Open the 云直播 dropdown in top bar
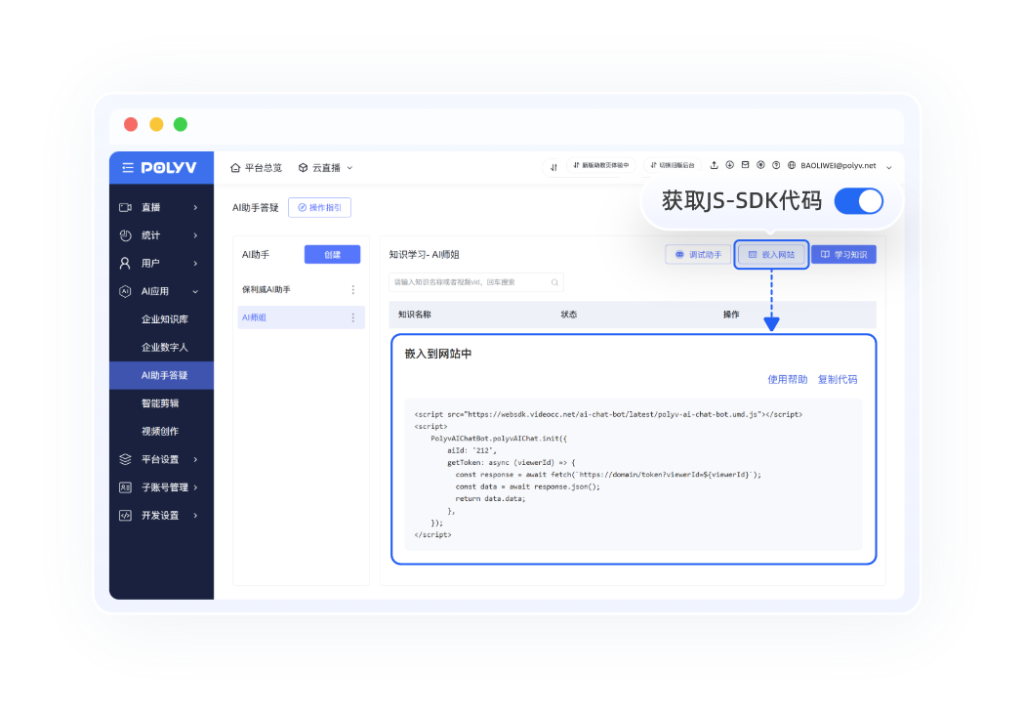Image resolution: width=1024 pixels, height=717 pixels. coord(325,168)
